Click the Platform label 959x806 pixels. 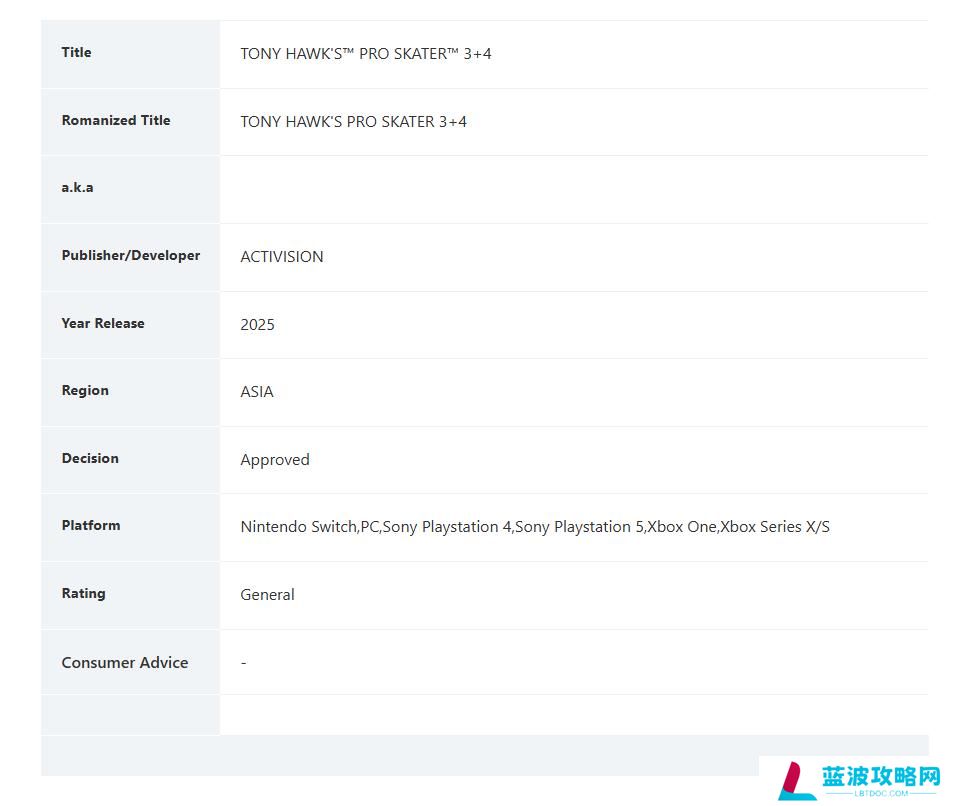tap(91, 525)
